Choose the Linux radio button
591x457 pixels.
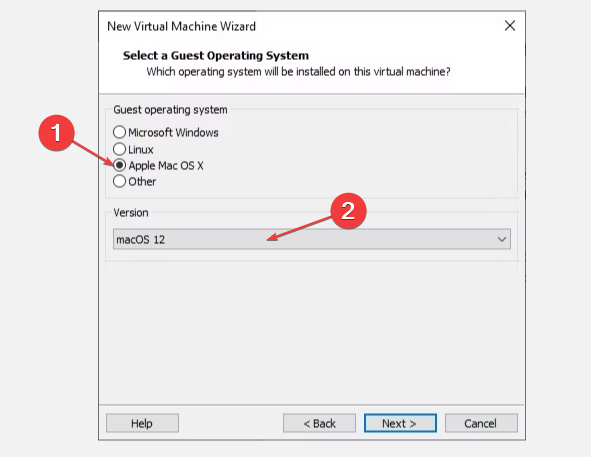119,149
